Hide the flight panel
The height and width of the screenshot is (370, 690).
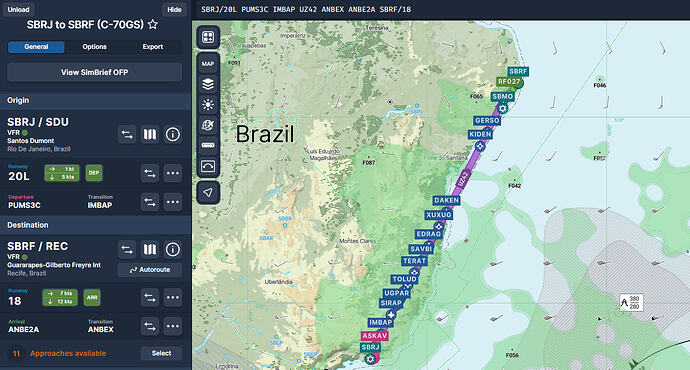(x=174, y=9)
